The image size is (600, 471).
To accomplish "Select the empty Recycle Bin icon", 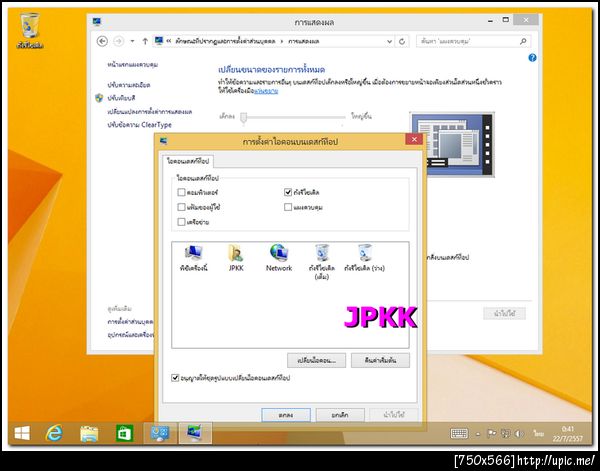I will [365, 258].
